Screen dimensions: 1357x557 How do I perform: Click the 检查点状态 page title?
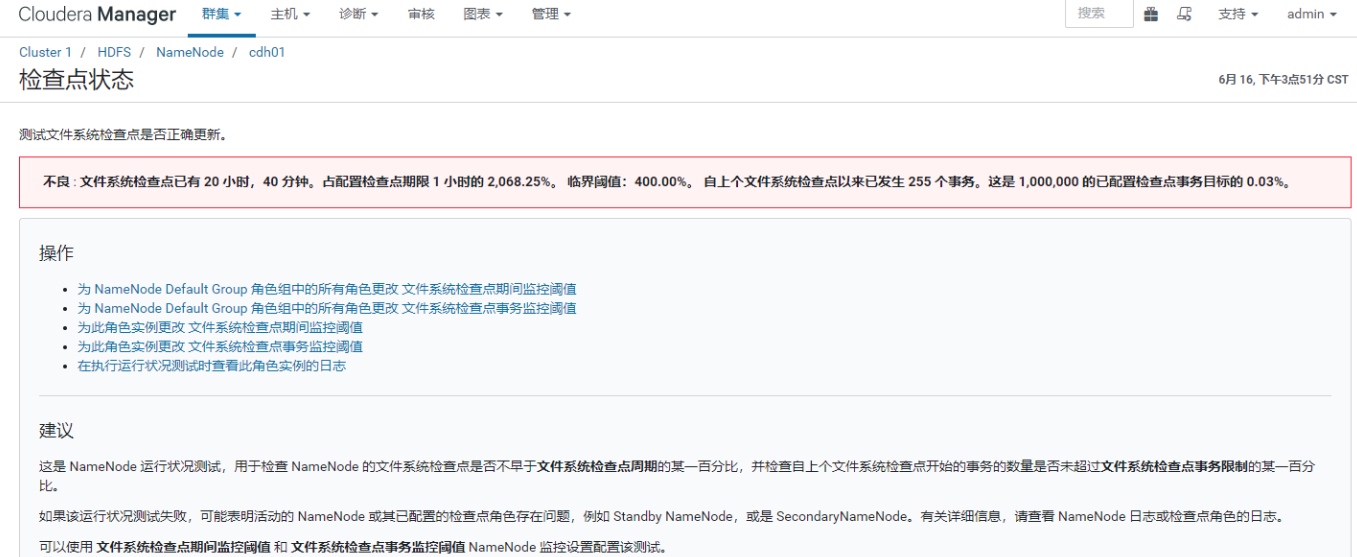pos(76,80)
